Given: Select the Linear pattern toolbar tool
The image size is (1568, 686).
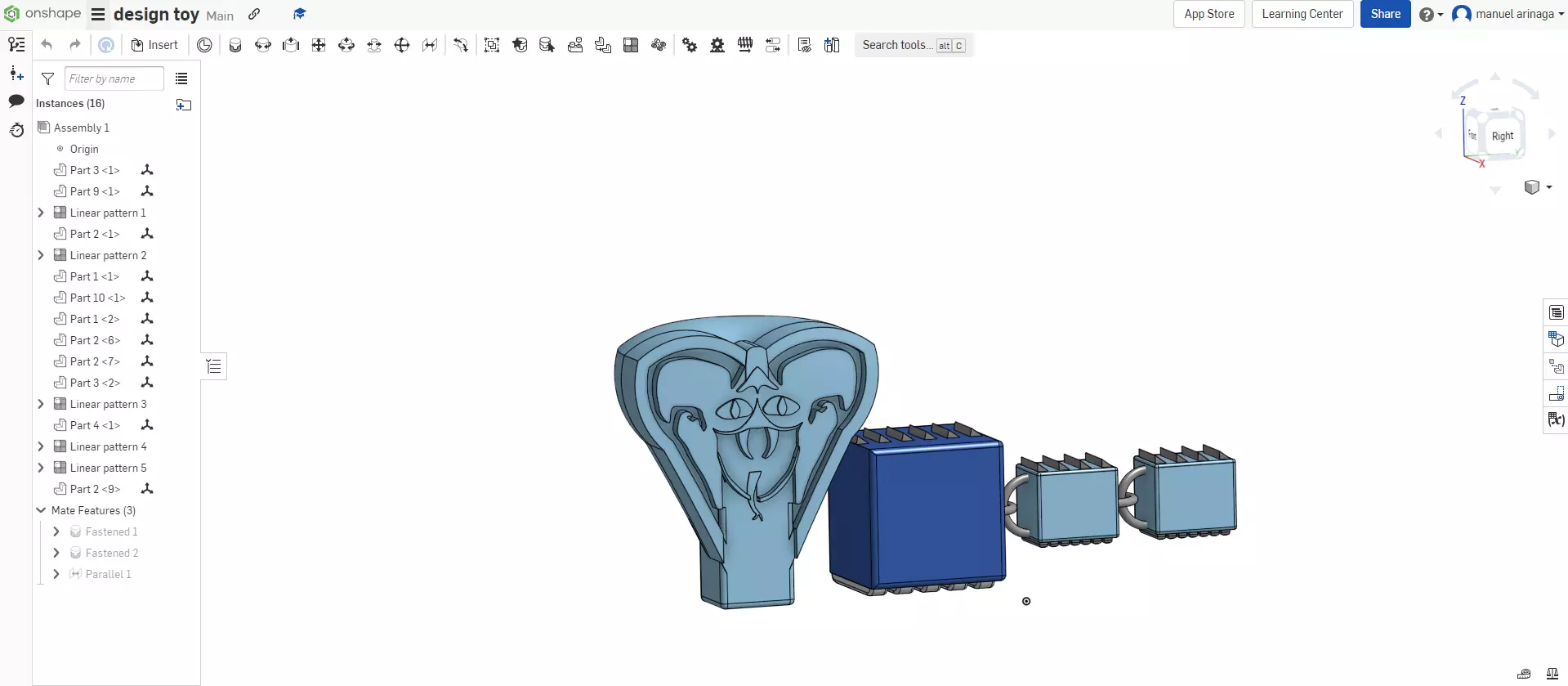Looking at the screenshot, I should (631, 45).
